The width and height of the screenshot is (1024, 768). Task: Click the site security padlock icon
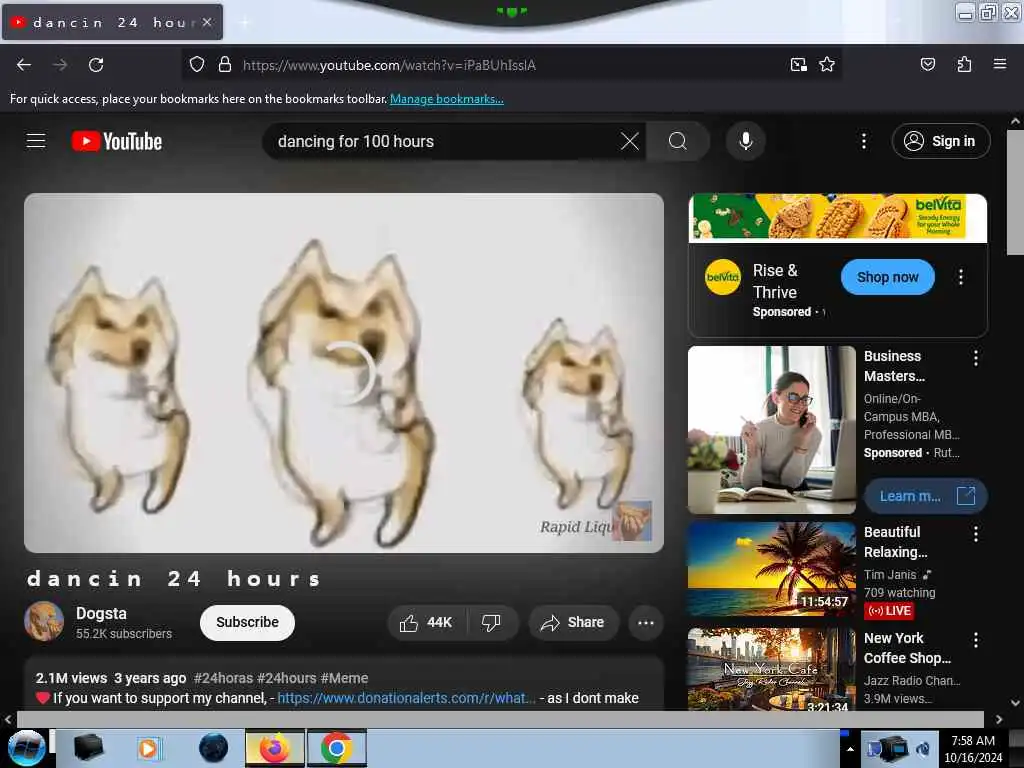click(225, 64)
